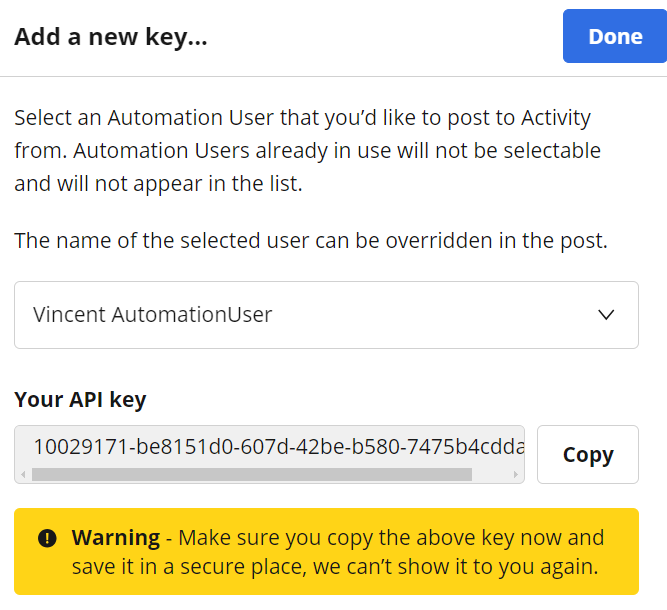Click the warning exclamation icon

(x=47, y=538)
